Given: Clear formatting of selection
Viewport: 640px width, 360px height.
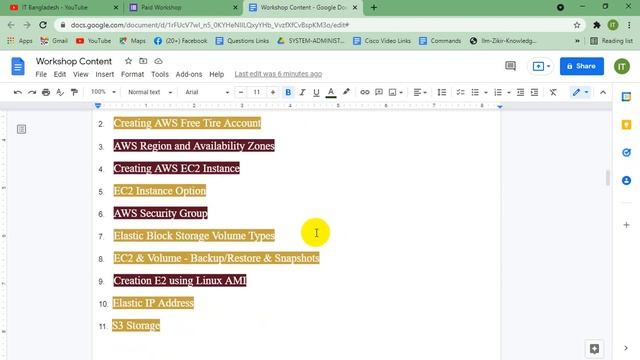Looking at the screenshot, I should (x=553, y=92).
